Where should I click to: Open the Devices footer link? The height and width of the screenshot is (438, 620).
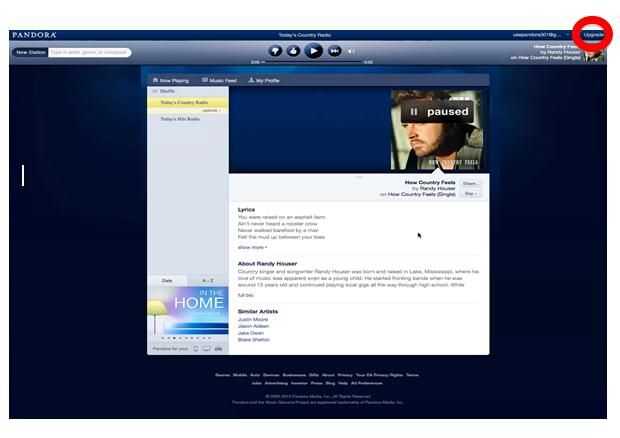point(271,375)
